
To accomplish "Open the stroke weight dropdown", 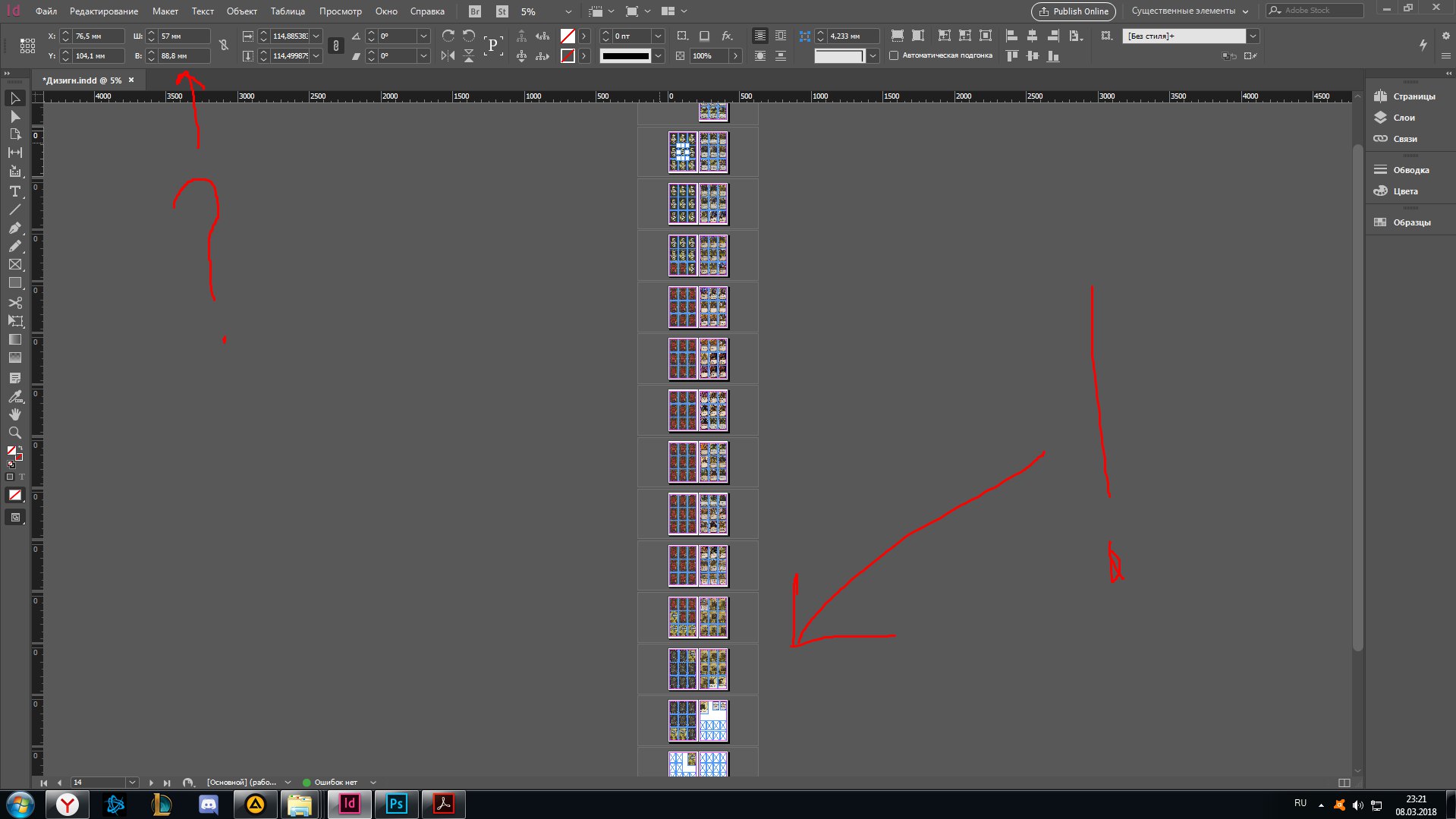I will 658,36.
